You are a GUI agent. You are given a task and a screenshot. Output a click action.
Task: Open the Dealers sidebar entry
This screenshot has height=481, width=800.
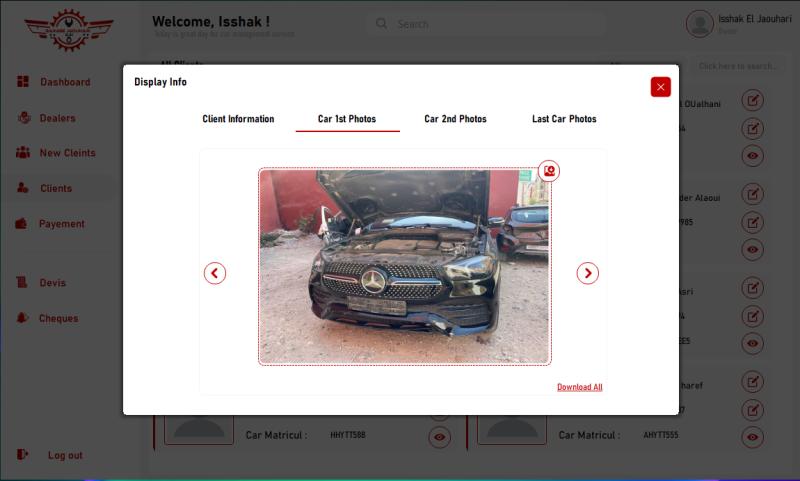tap(58, 118)
